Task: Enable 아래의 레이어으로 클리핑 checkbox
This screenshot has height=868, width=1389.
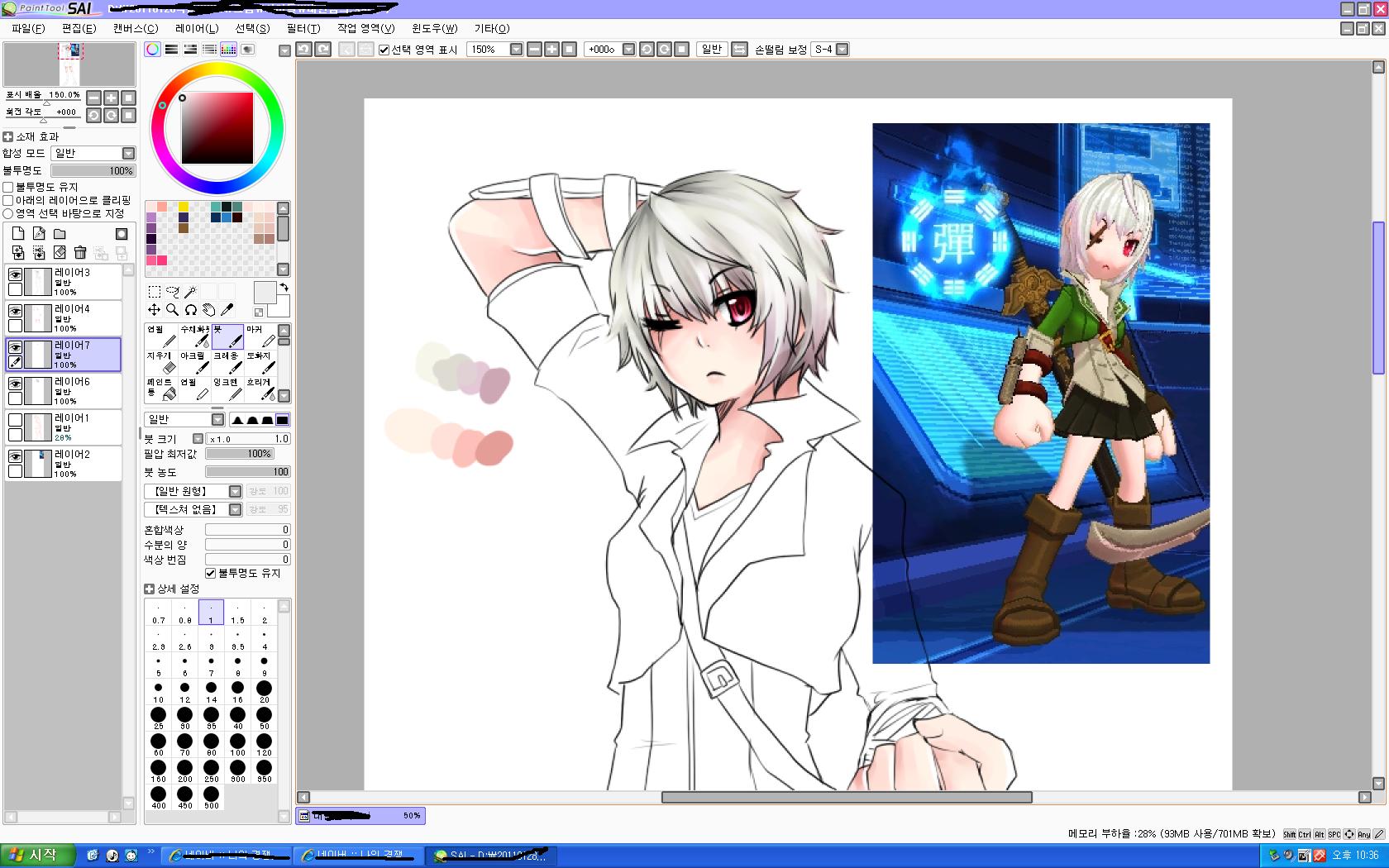Action: [x=8, y=200]
